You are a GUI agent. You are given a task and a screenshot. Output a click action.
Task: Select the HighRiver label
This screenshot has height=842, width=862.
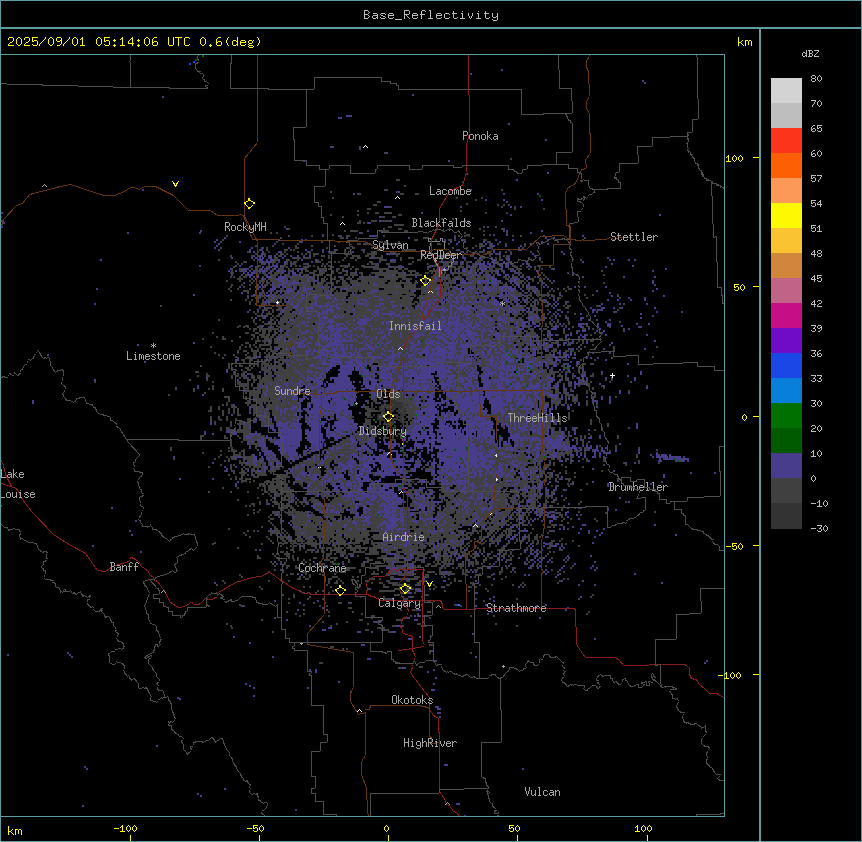[430, 743]
